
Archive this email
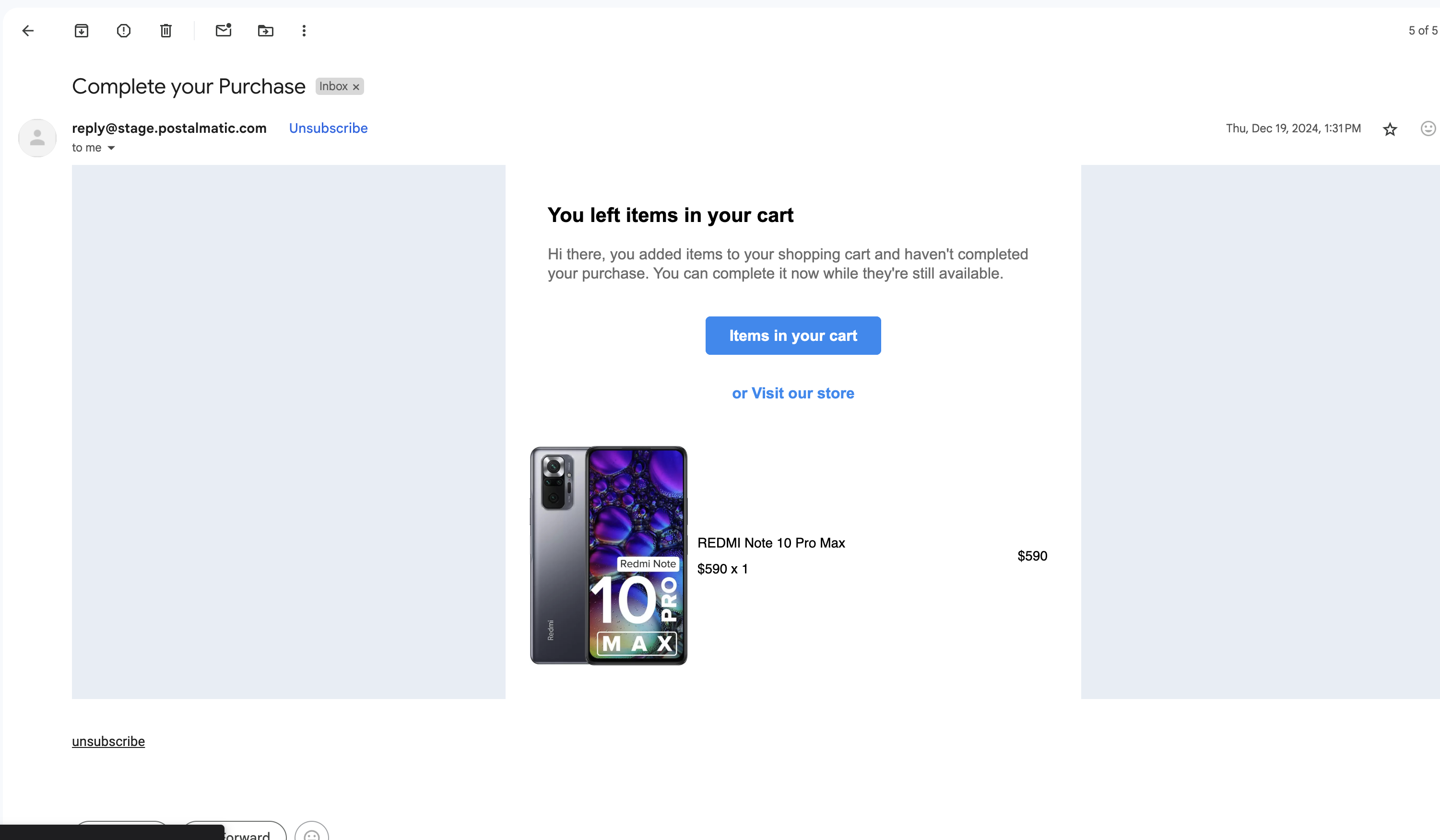coord(82,31)
